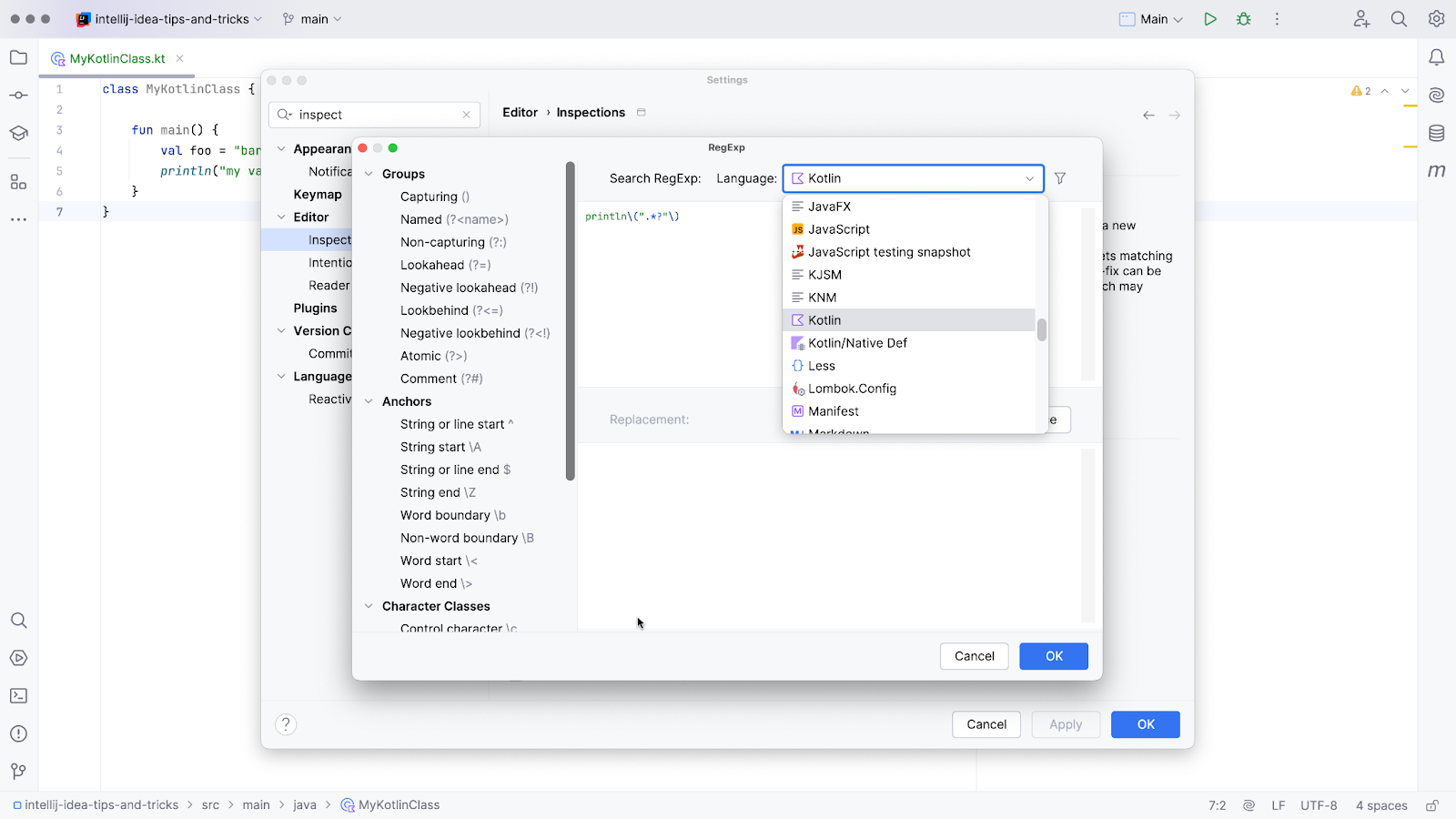Image resolution: width=1456 pixels, height=819 pixels.
Task: Open the Find tool window icon
Action: [18, 621]
